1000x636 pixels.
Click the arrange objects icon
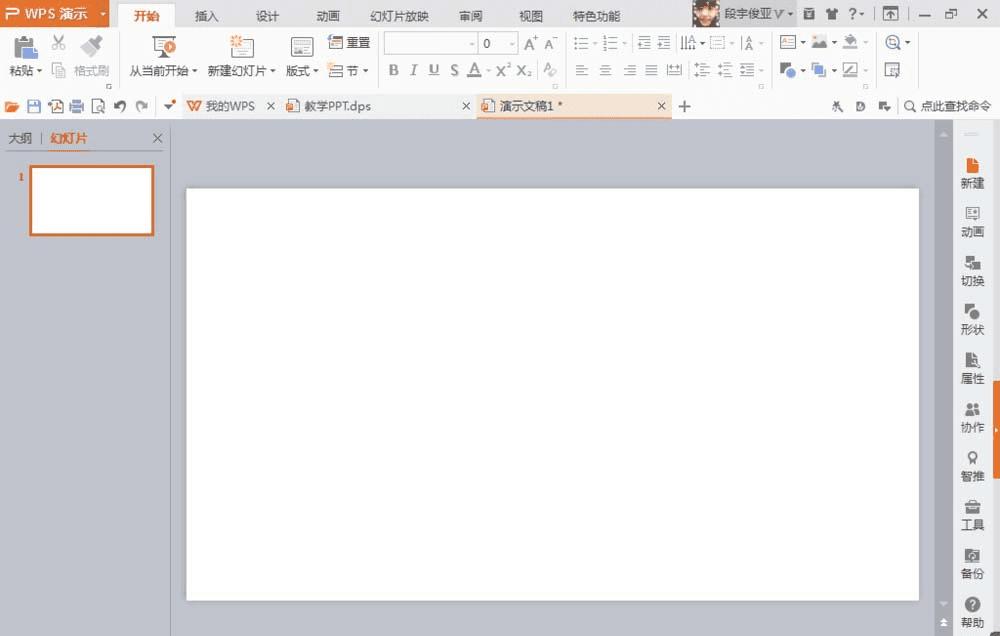point(819,70)
